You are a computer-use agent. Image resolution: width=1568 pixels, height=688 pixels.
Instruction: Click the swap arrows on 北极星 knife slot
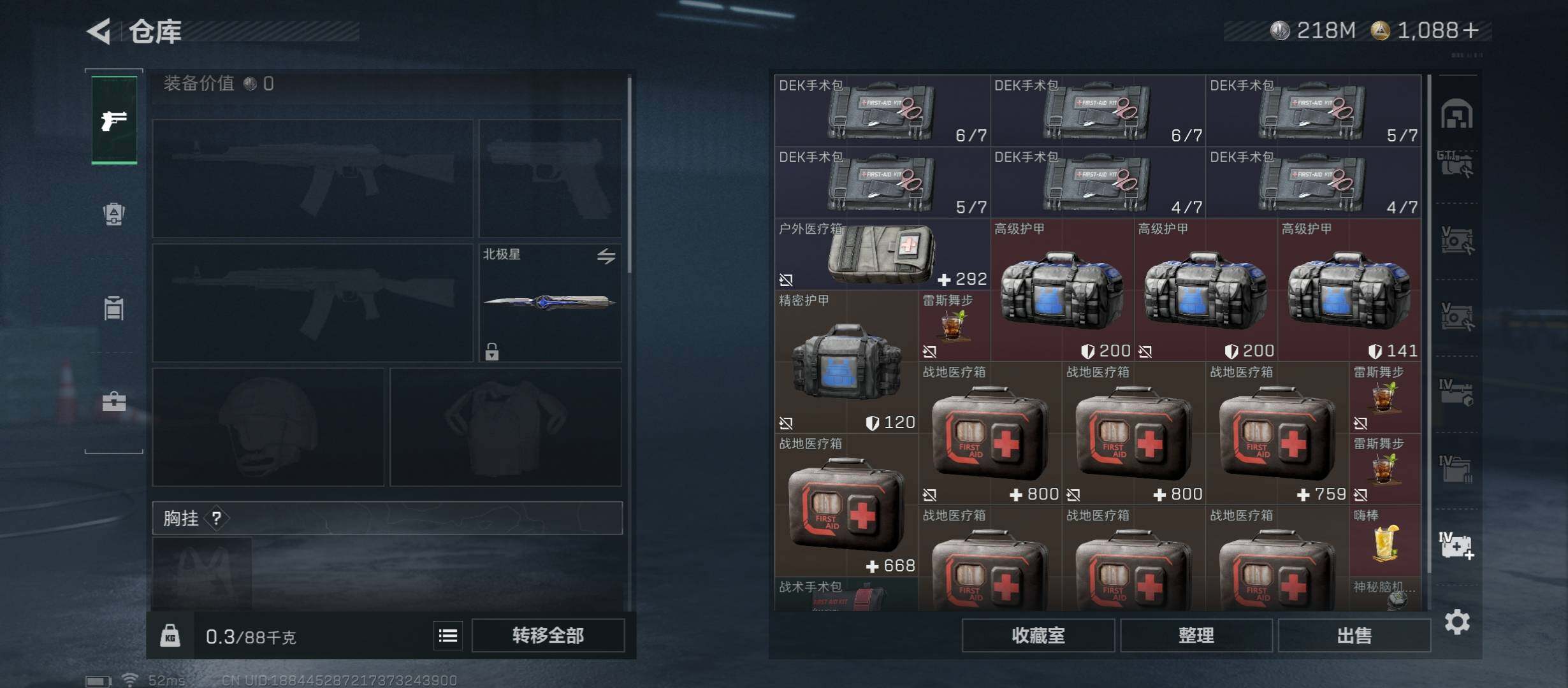(x=606, y=256)
